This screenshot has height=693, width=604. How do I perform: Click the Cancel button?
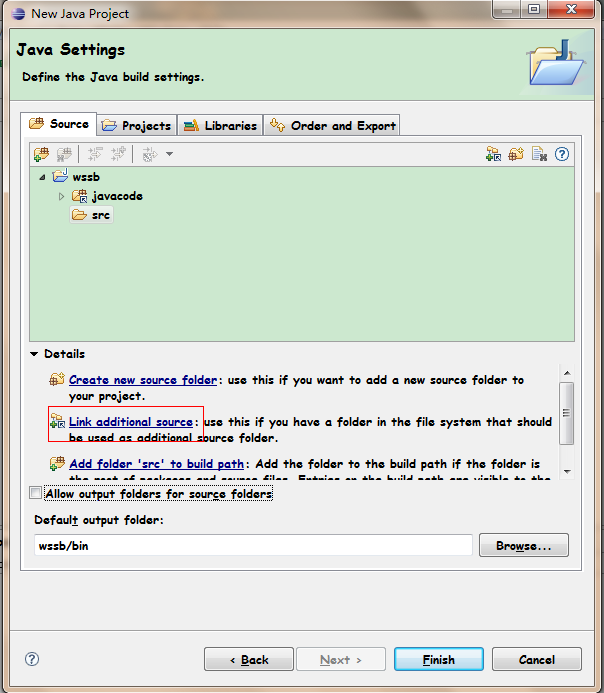tap(537, 659)
